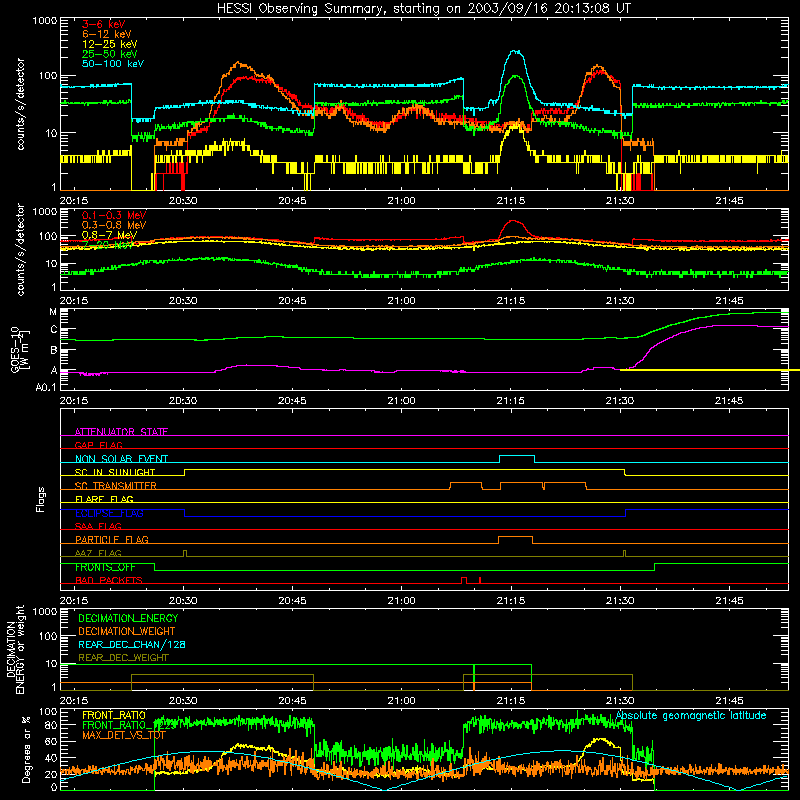Select the C class tick label on GOES axis
This screenshot has height=800, width=800.
(54, 330)
